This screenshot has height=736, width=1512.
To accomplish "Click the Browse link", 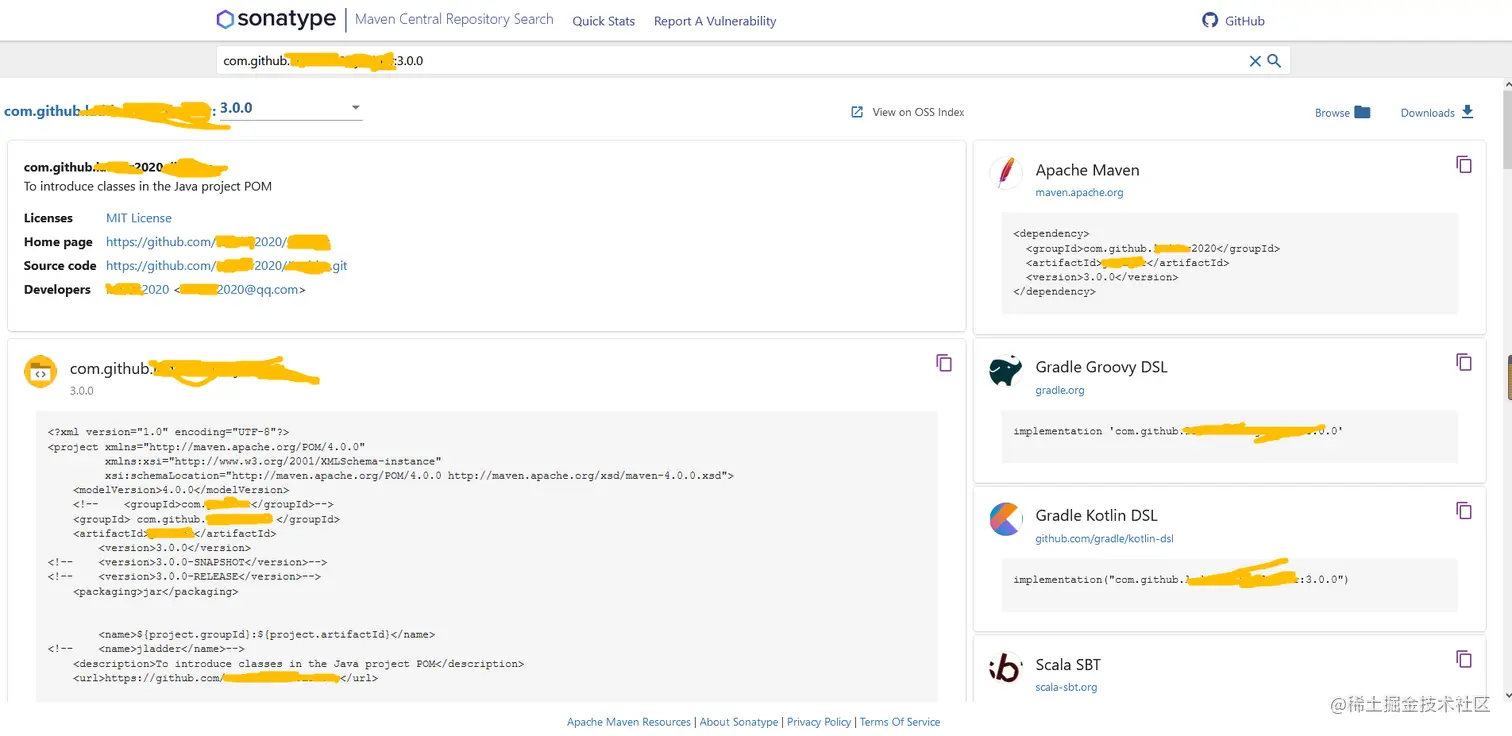I will point(1332,113).
